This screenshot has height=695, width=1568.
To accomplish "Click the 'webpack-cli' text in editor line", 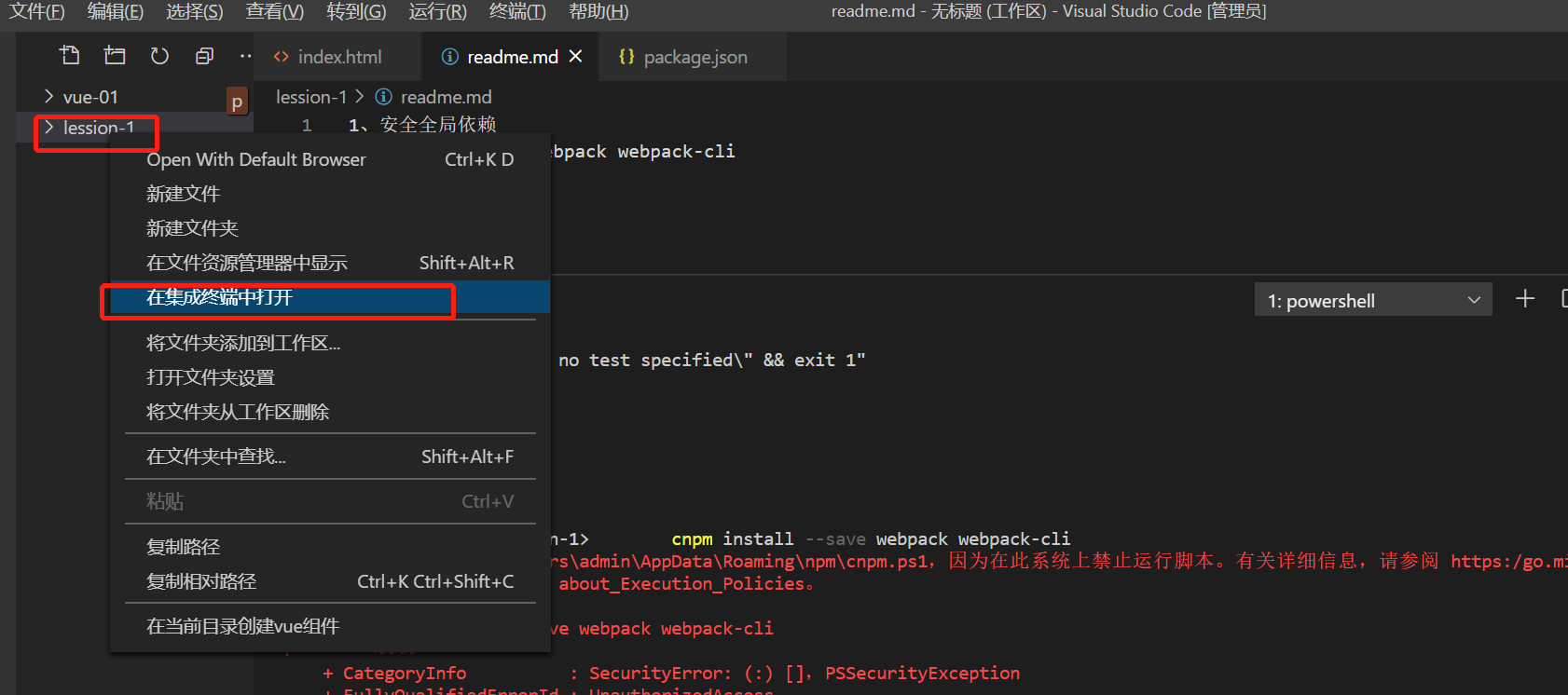I will [x=676, y=151].
